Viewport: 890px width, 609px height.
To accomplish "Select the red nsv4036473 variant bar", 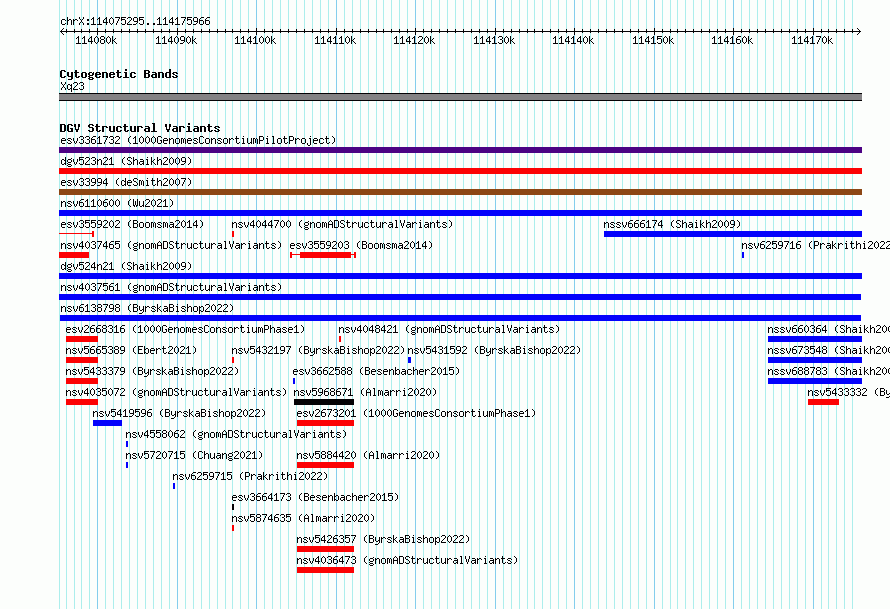I will coord(325,570).
